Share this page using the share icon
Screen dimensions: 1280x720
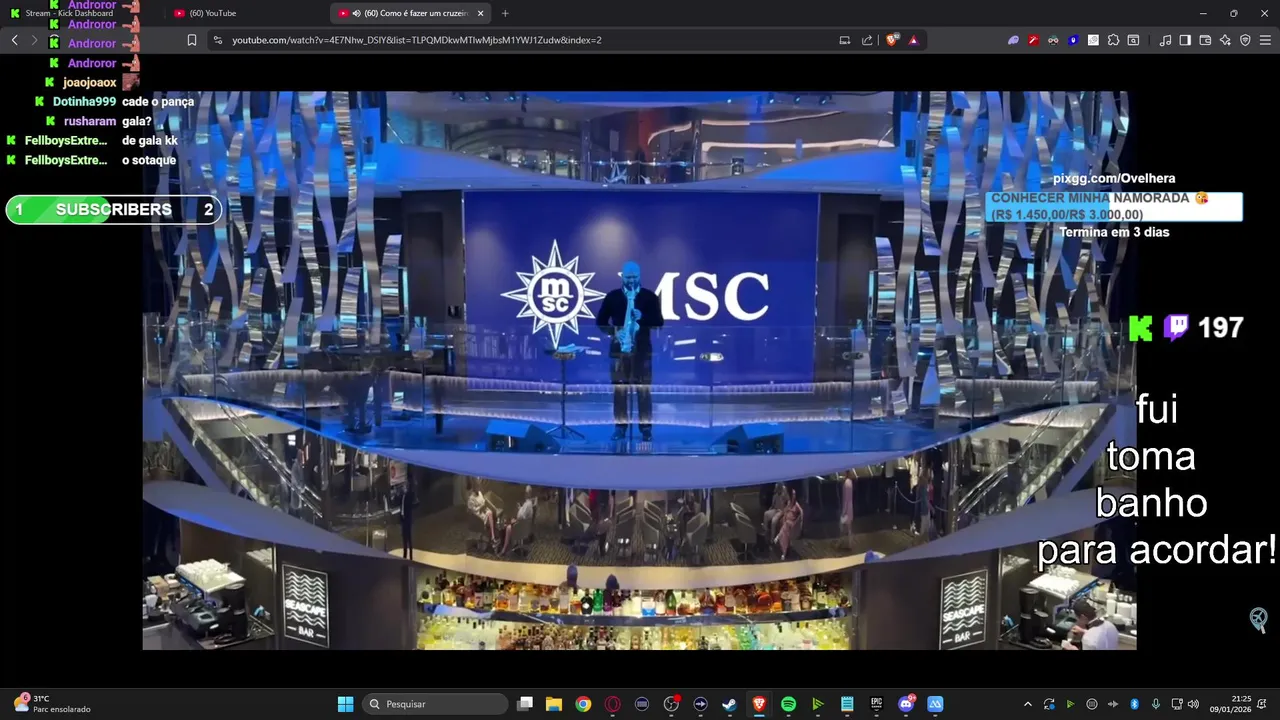tap(867, 40)
